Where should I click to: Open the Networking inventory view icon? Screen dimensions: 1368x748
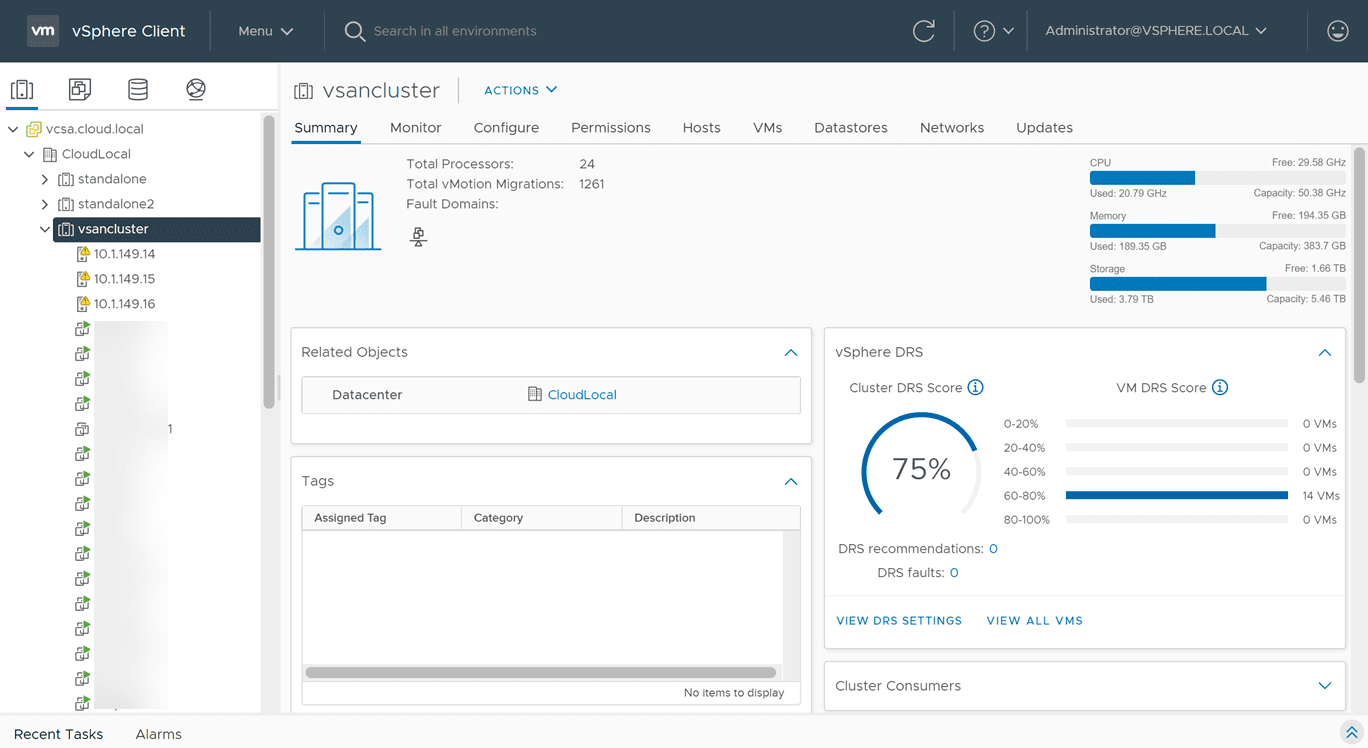[x=196, y=90]
